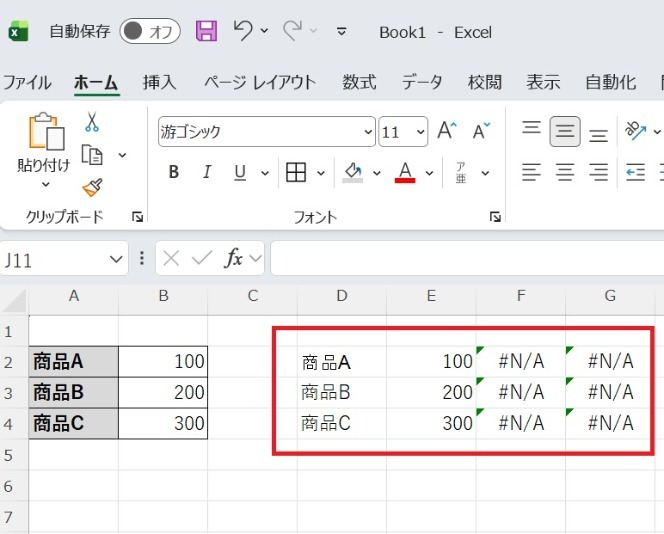Open the フォント dialog launcher
Image resolution: width=664 pixels, height=534 pixels.
click(495, 217)
